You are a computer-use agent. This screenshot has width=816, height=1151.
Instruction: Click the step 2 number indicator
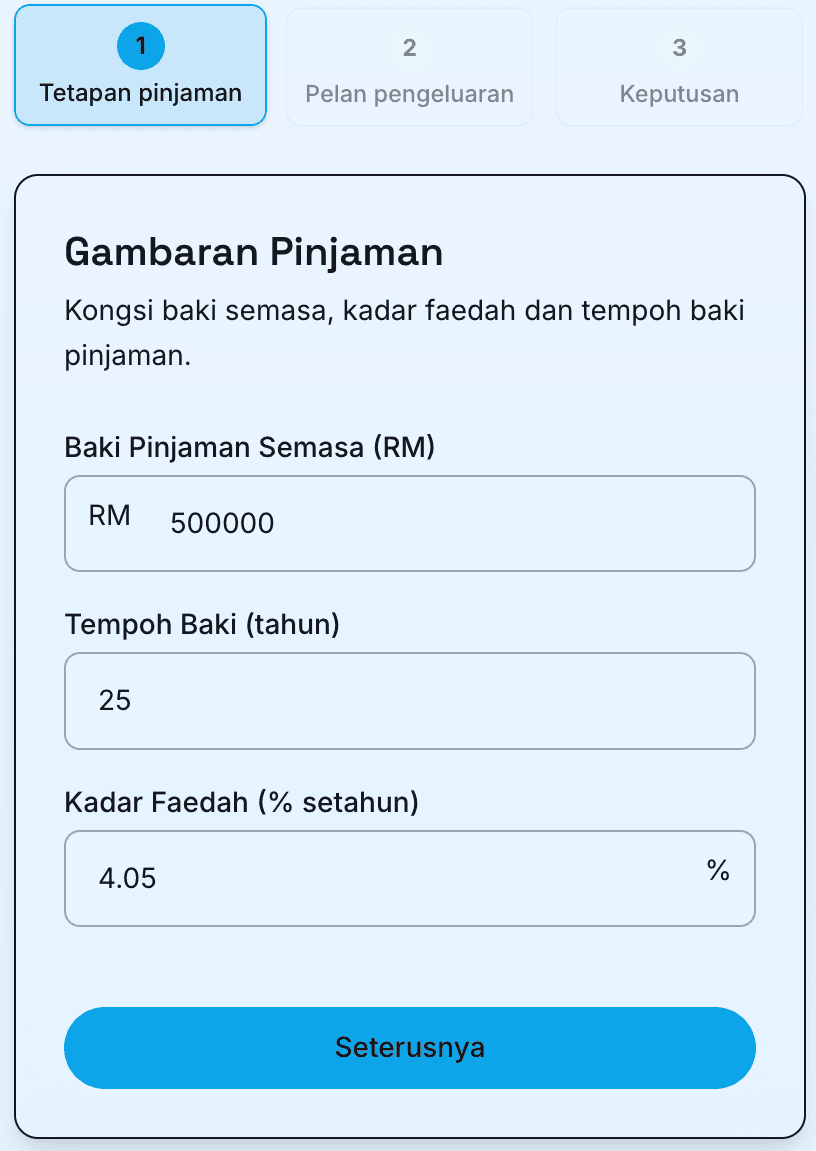tap(409, 47)
